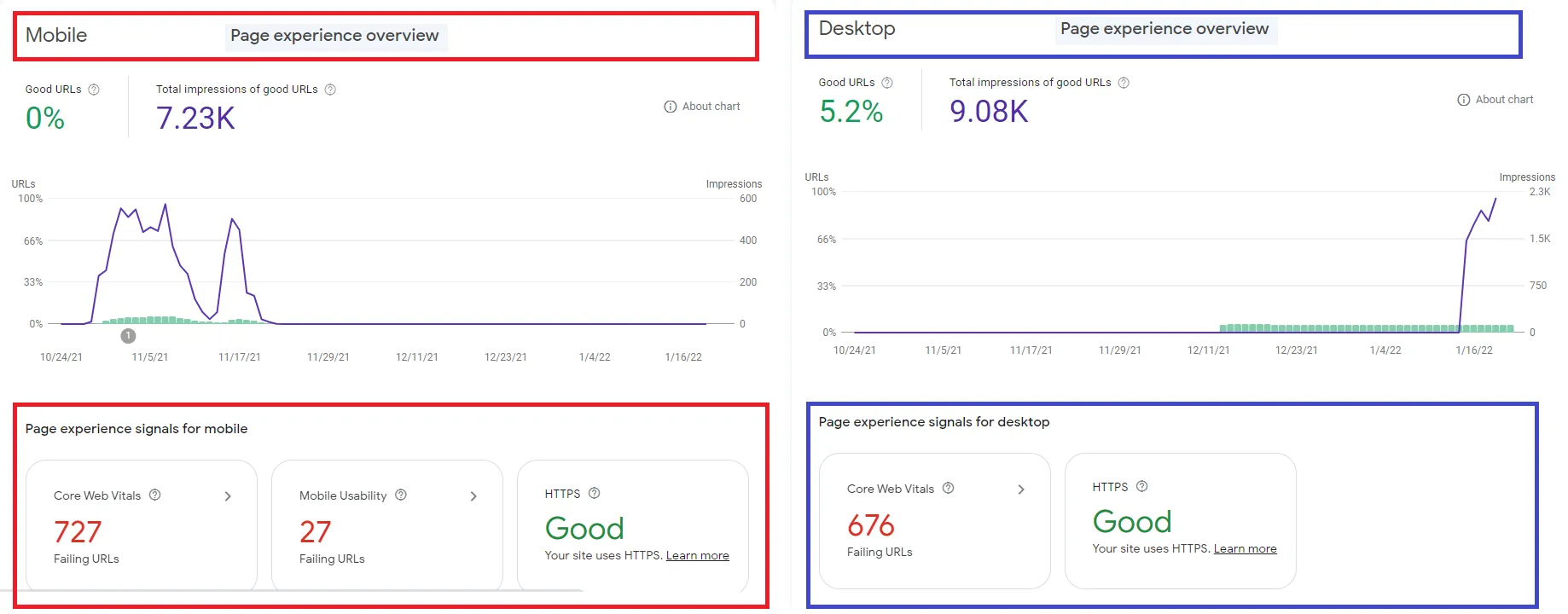Click help icon beside mobile Total impressions
Viewport: 1568px width, 614px height.
pos(330,90)
